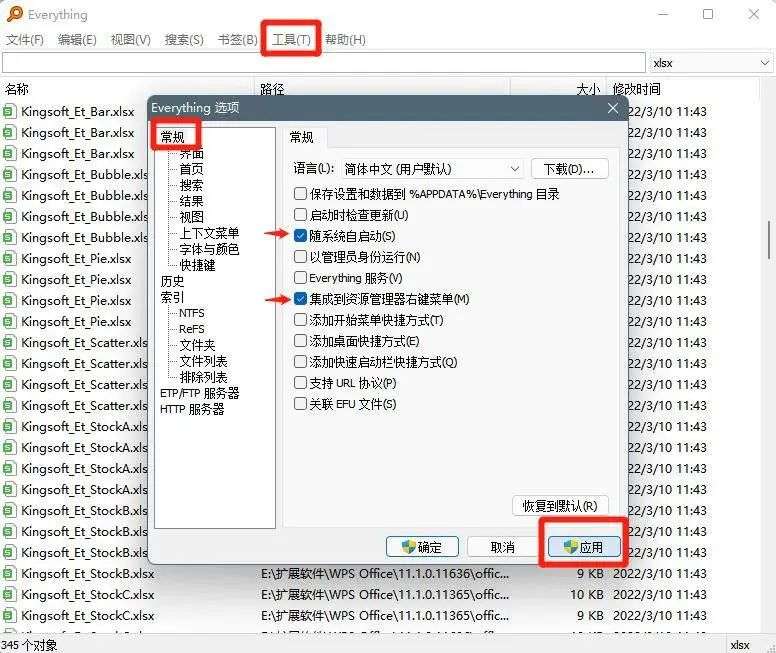Open the 语言(L) language dropdown

[x=432, y=169]
